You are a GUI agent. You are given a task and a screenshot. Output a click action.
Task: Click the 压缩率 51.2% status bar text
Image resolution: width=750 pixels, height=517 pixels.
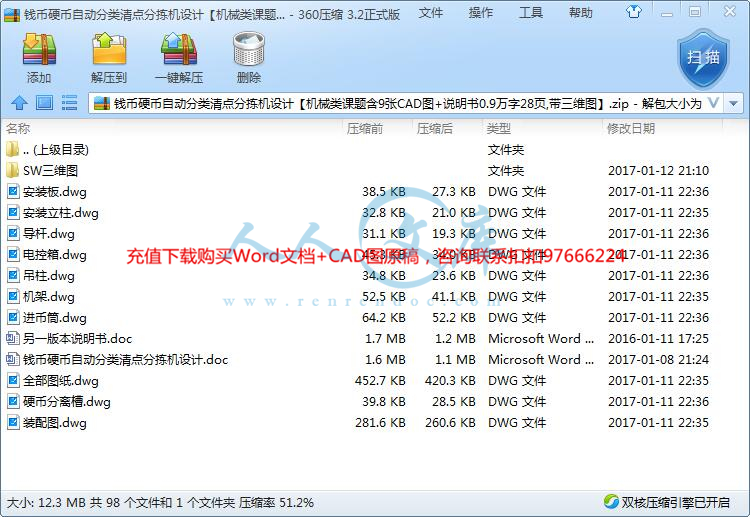(x=276, y=503)
